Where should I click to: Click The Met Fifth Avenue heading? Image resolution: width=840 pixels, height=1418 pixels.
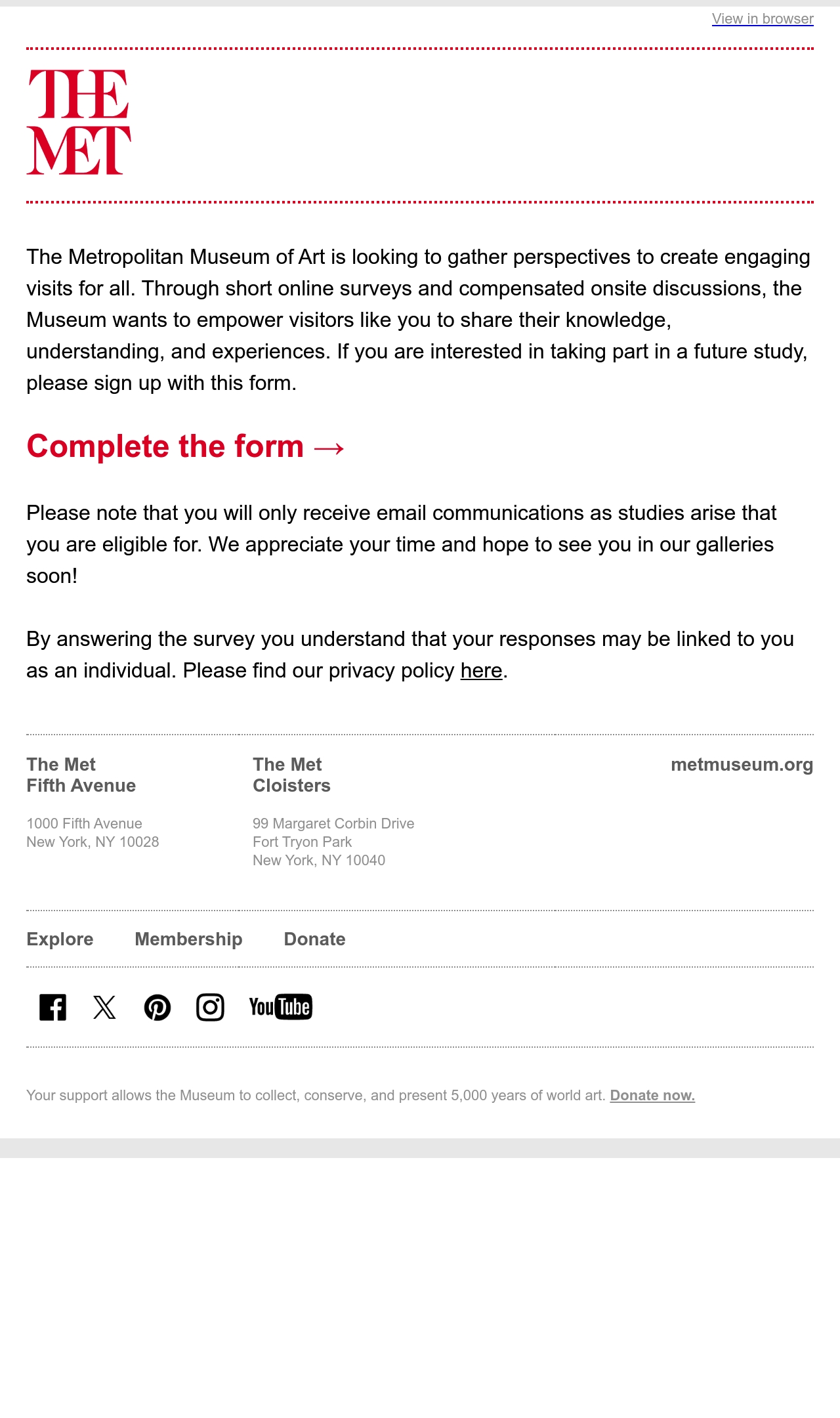point(81,775)
